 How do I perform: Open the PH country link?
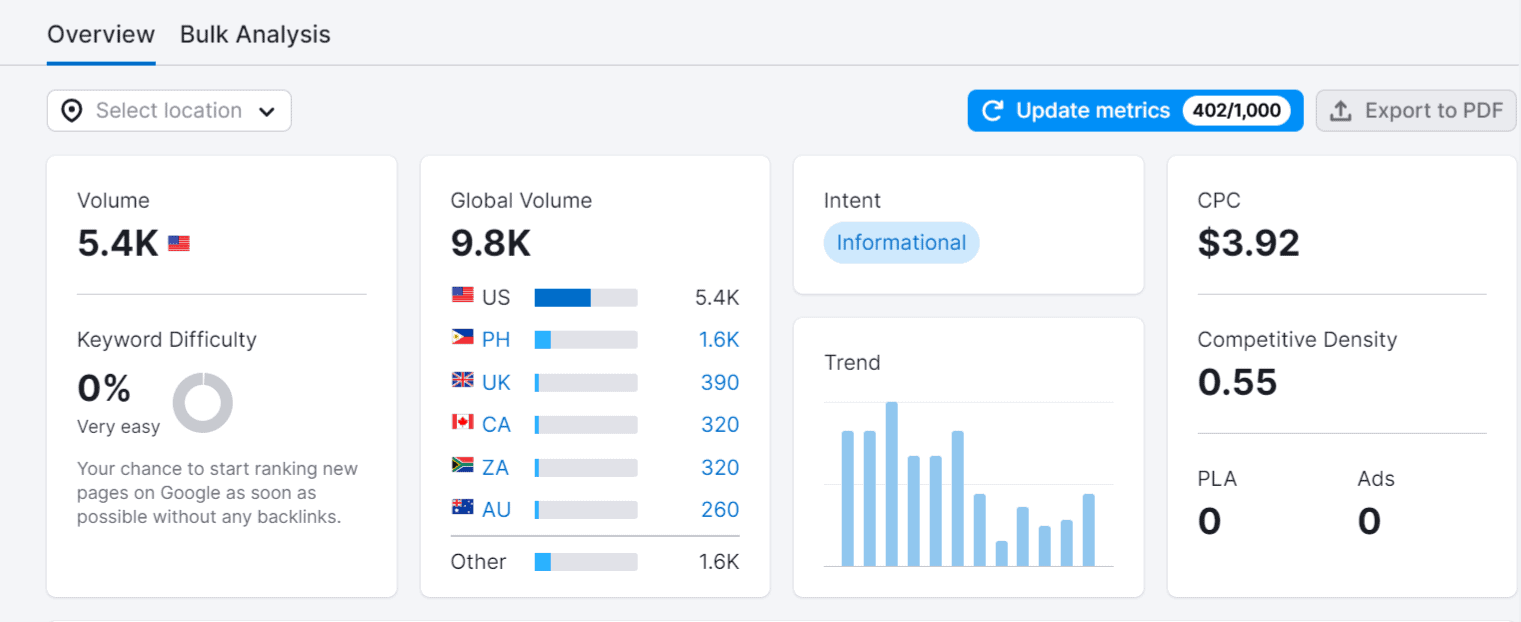pos(496,340)
